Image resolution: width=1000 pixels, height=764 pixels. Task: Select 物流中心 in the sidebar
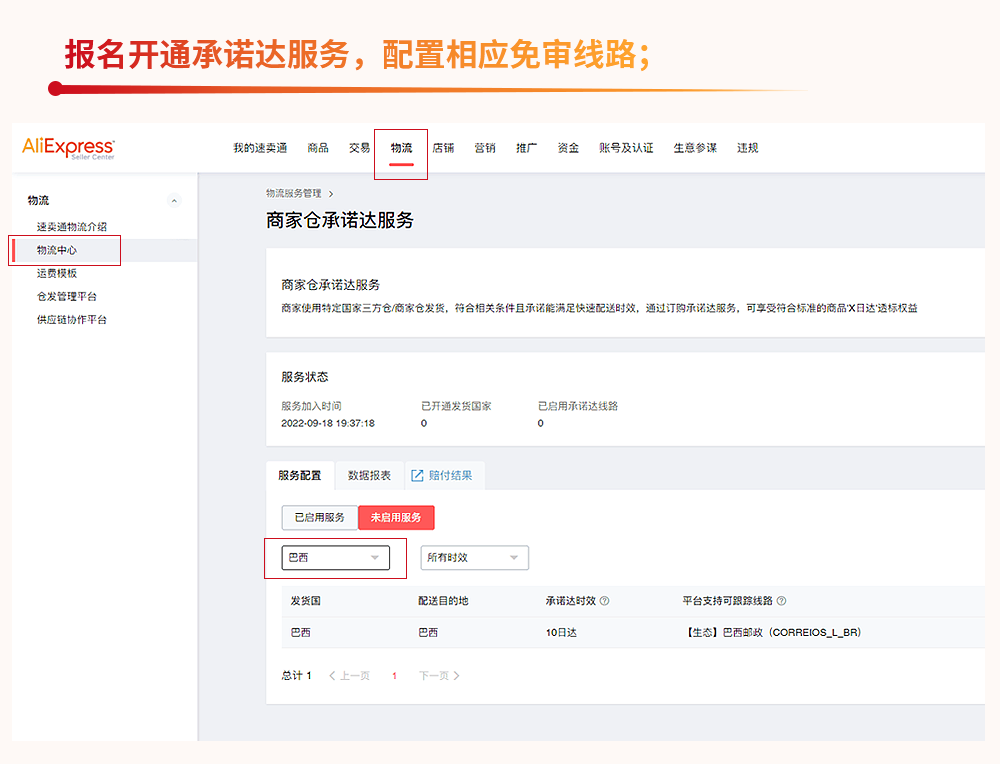[x=57, y=250]
